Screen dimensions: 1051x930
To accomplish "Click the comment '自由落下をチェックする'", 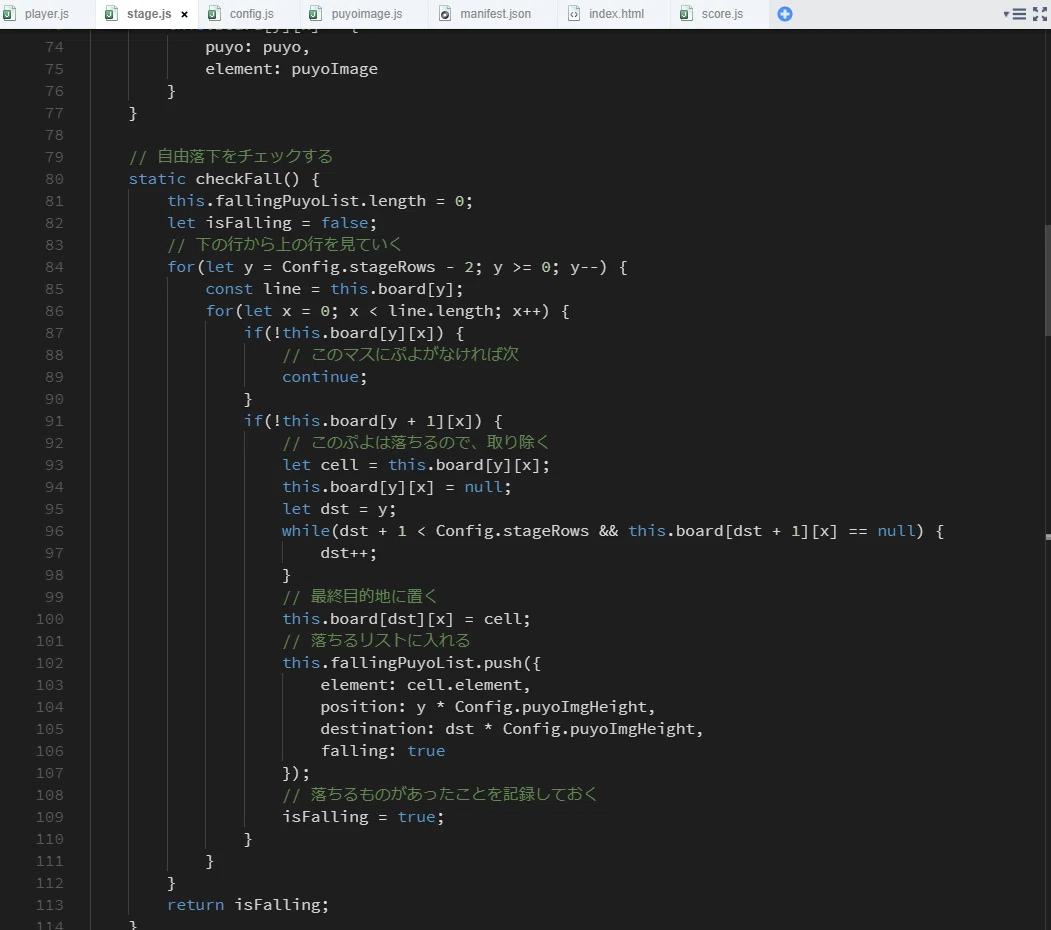I will [231, 157].
